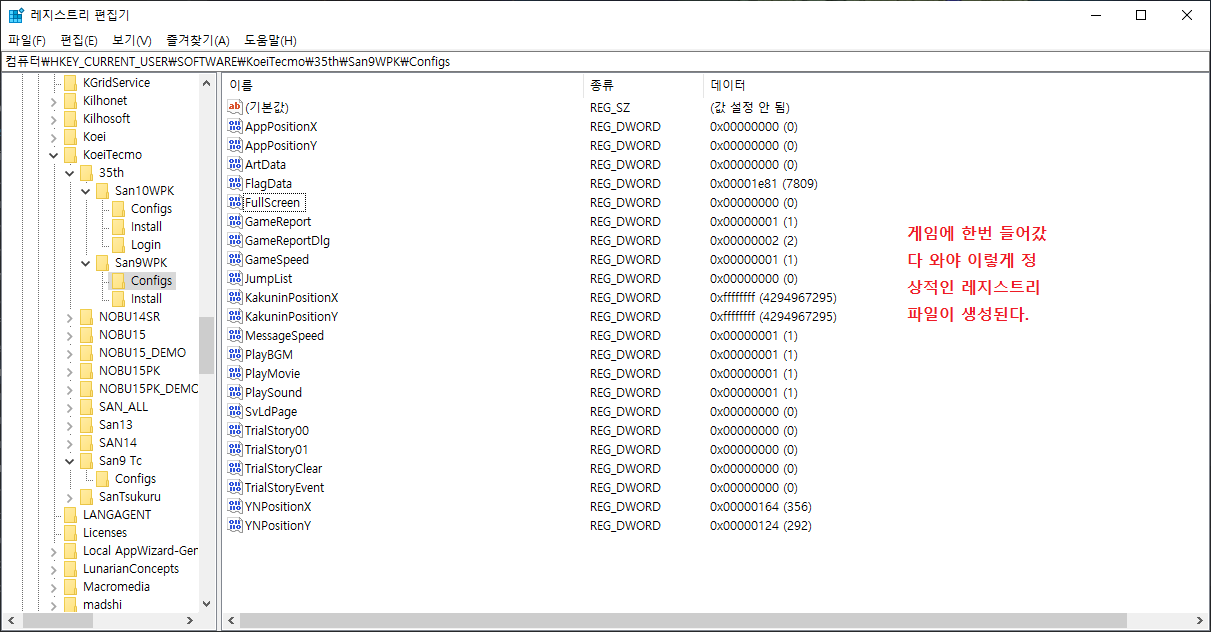Viewport: 1211px width, 632px height.
Task: Expand the Local AppWizard-Gen tree node
Action: (x=53, y=551)
